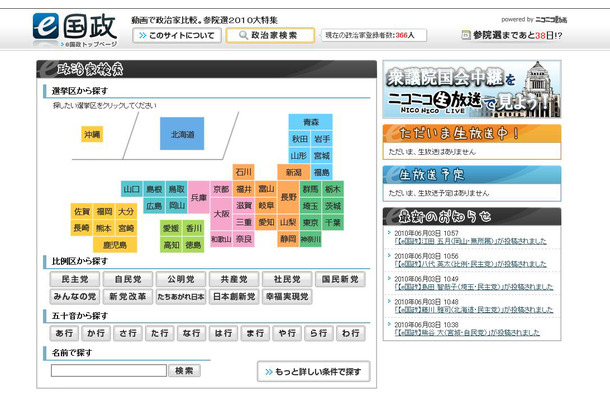Select 青森 district tile
Viewport: 610px width, 400px height.
click(310, 122)
